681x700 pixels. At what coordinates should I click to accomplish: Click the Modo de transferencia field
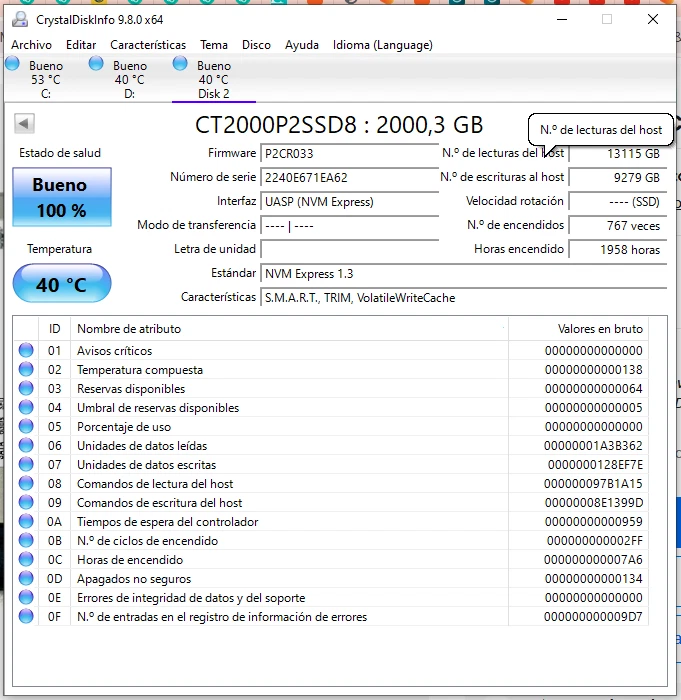click(349, 226)
